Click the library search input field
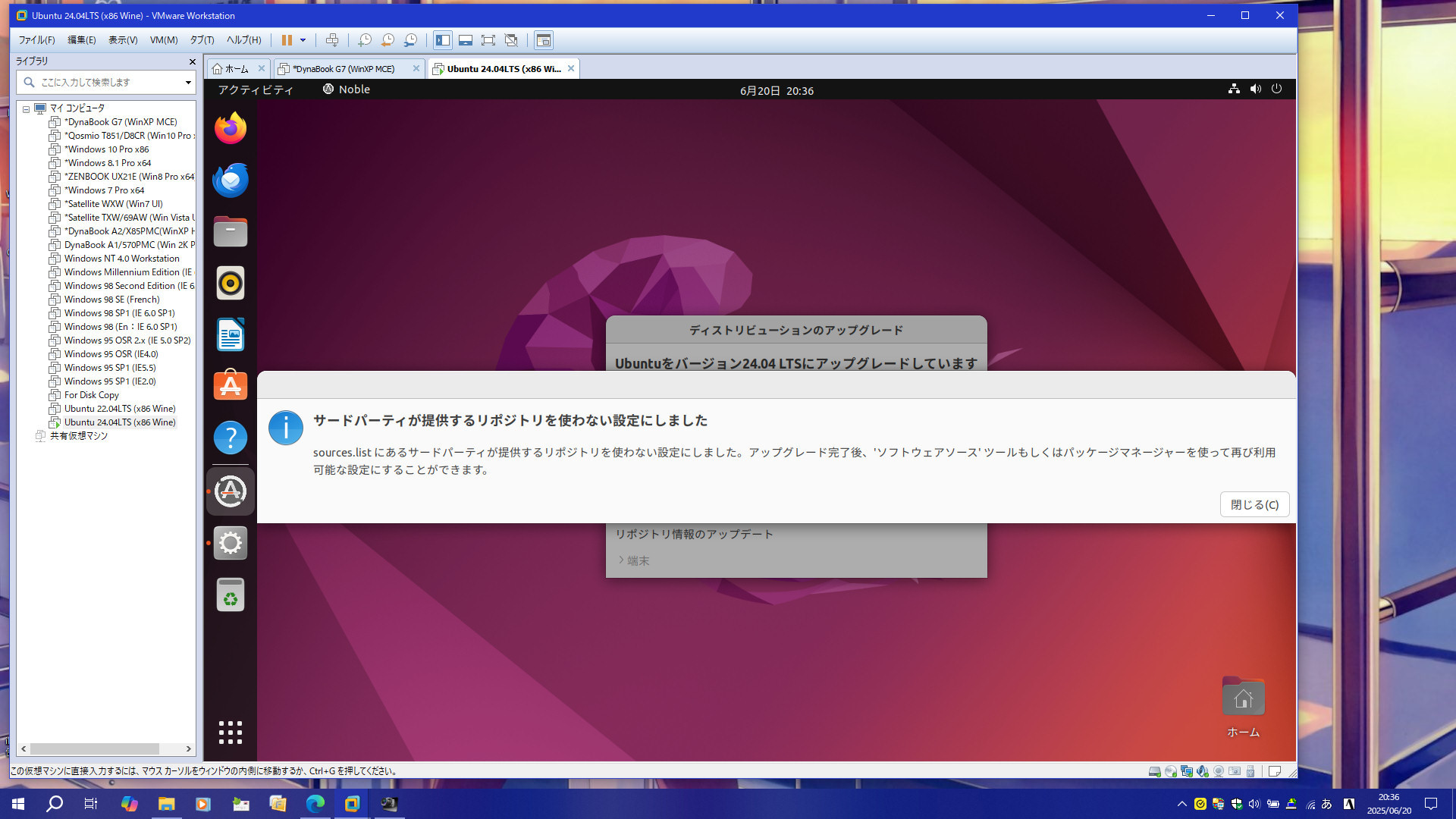 (x=106, y=82)
